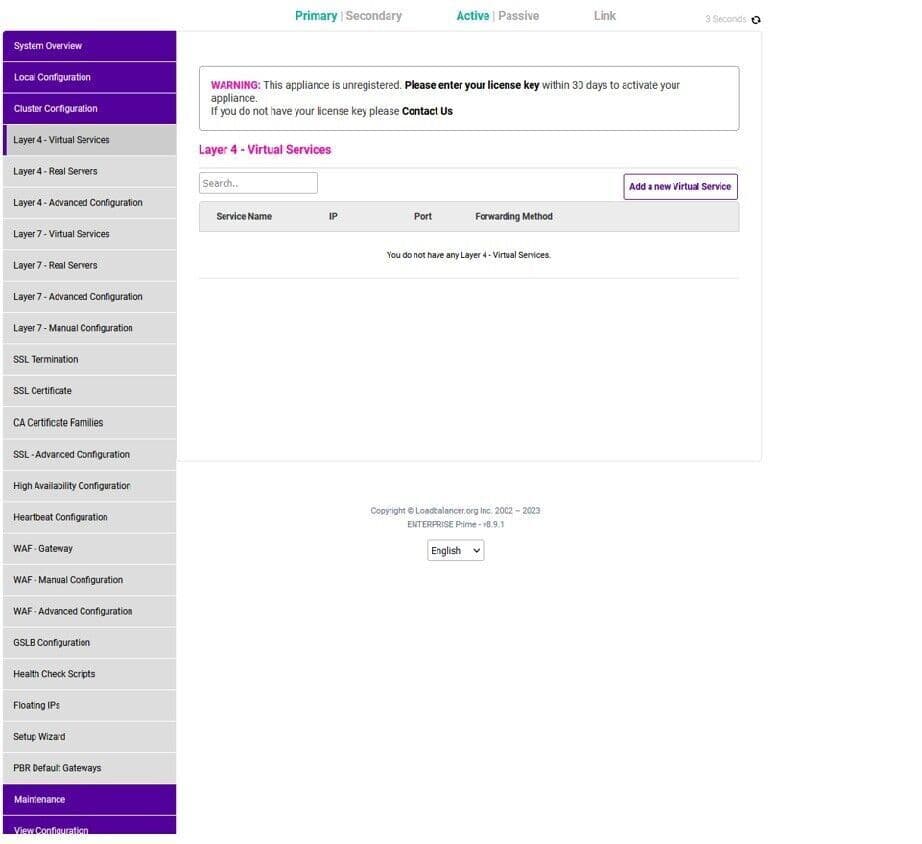Viewport: 922px width, 844px height.
Task: Select Layer 7 - Virtual Services menu item
Action: (89, 234)
